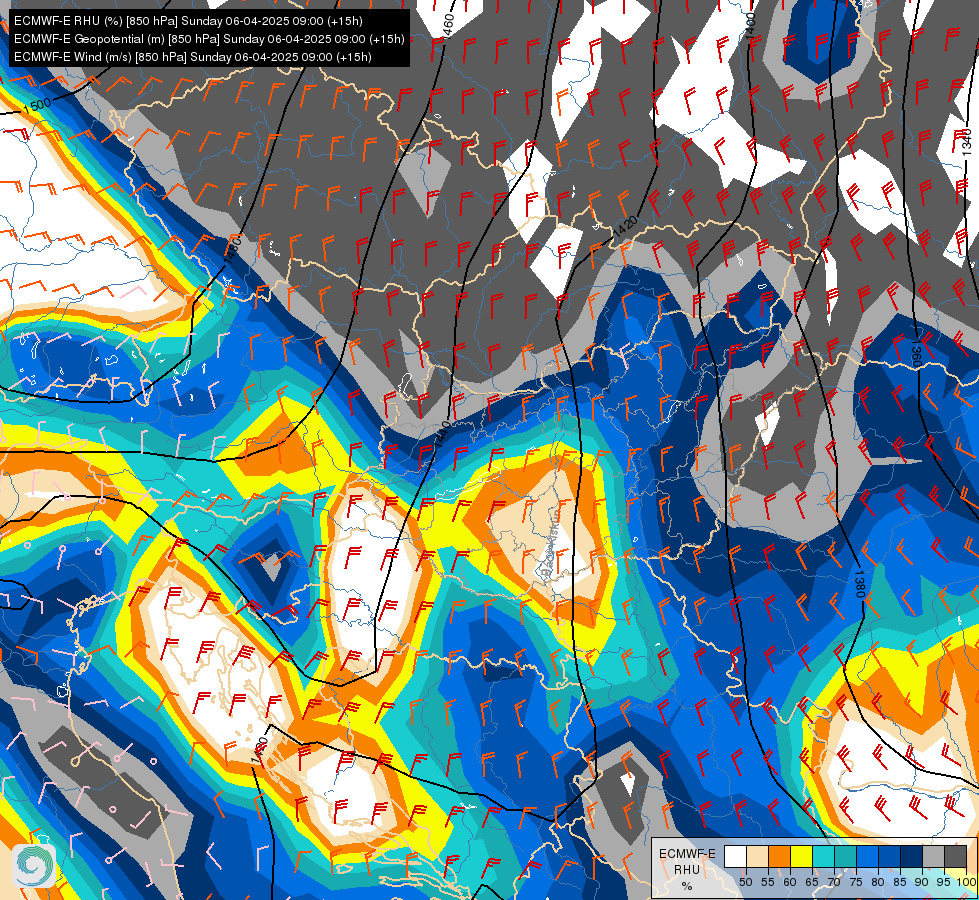Viewport: 979px width, 900px height.
Task: Select the cyan 65-70 legend swatch
Action: pos(824,856)
